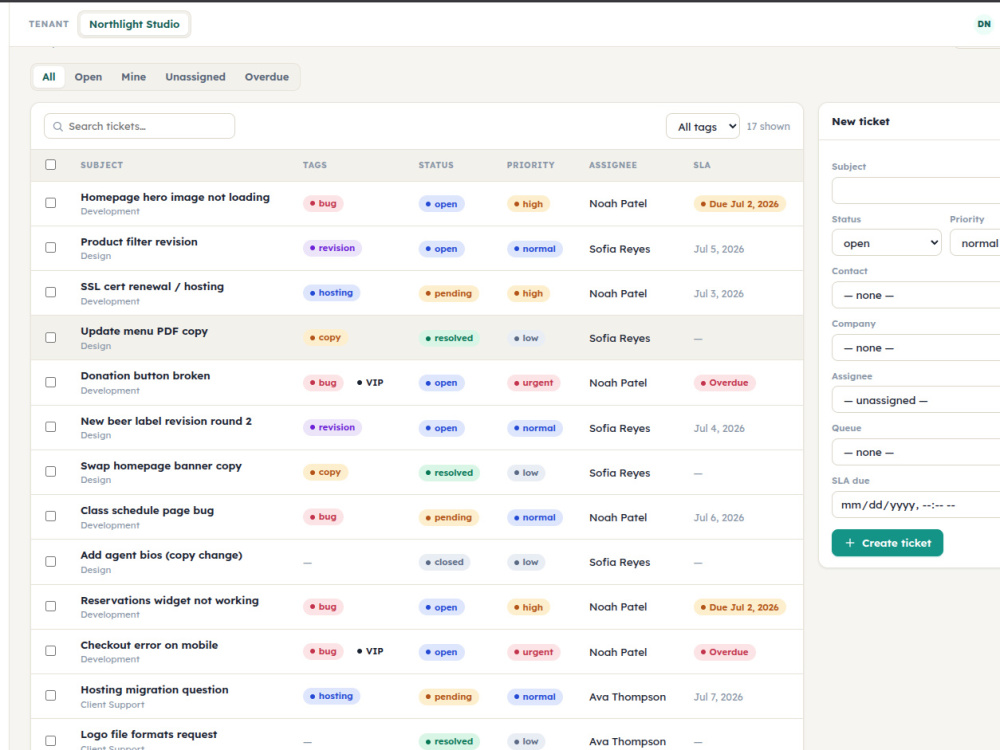Click the Search tickets input field

[140, 126]
